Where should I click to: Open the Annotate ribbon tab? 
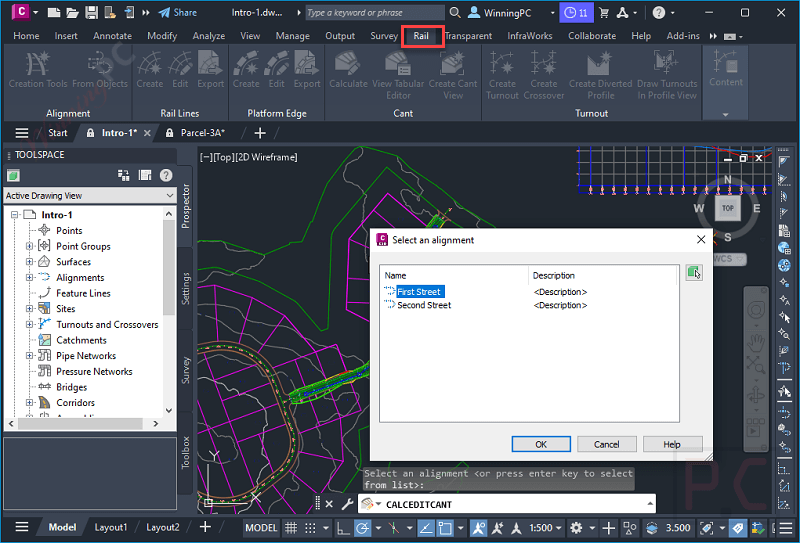(112, 36)
